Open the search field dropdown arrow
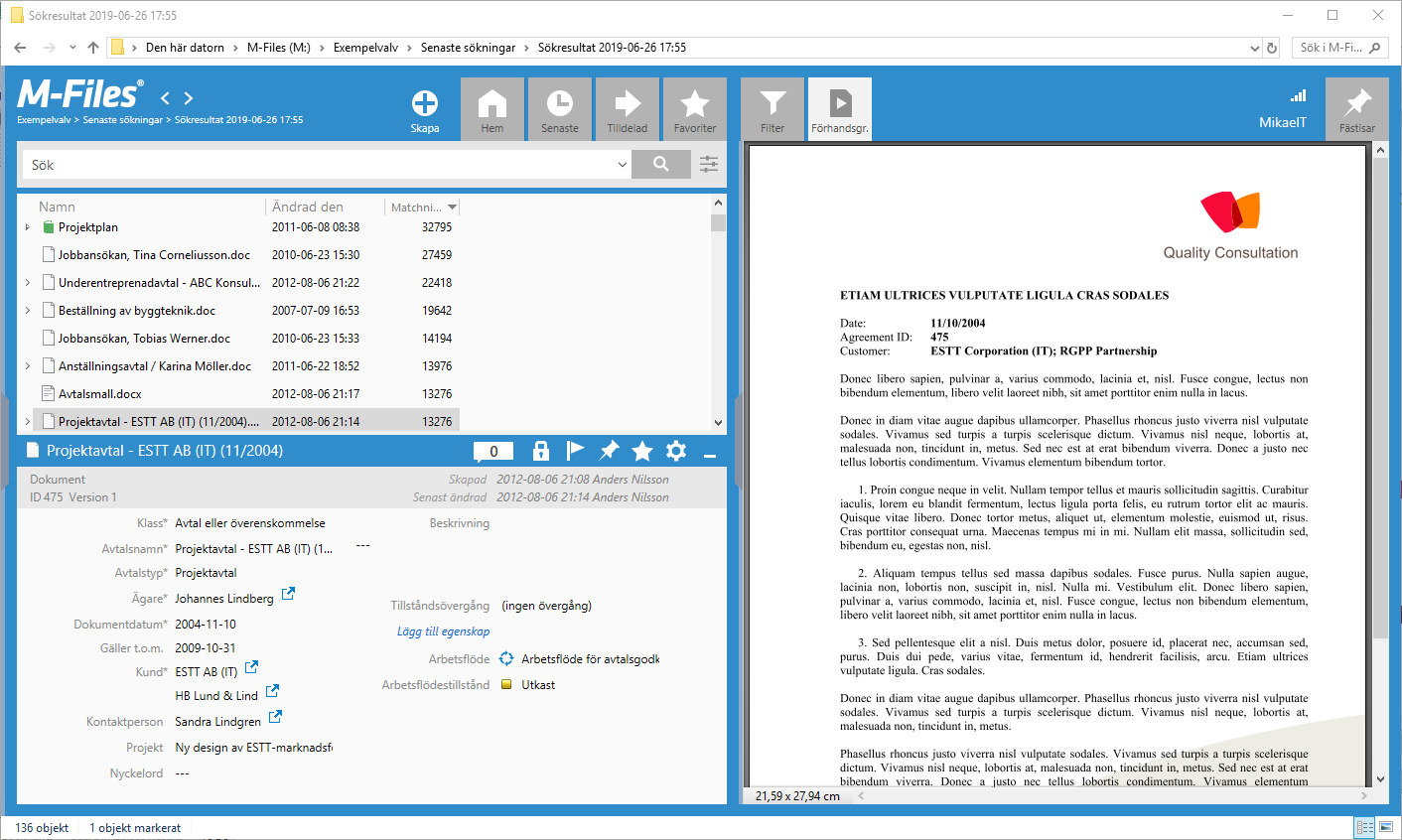1402x840 pixels. (623, 165)
